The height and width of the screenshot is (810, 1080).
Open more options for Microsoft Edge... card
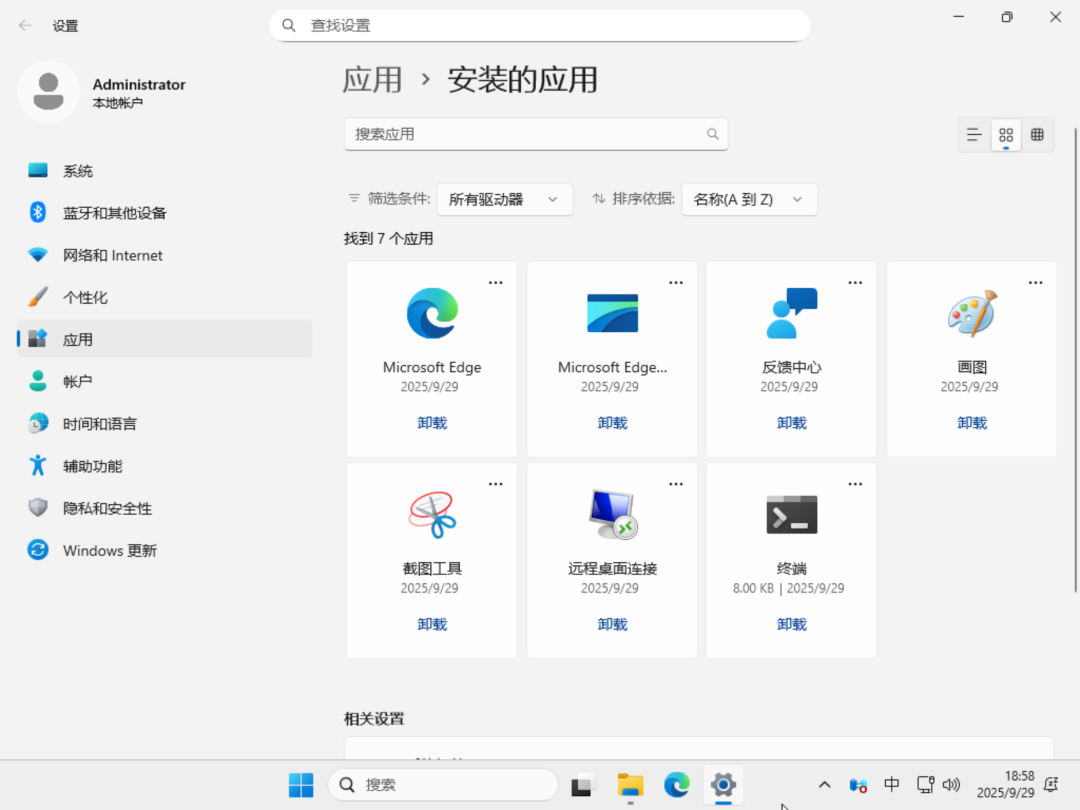(x=676, y=282)
